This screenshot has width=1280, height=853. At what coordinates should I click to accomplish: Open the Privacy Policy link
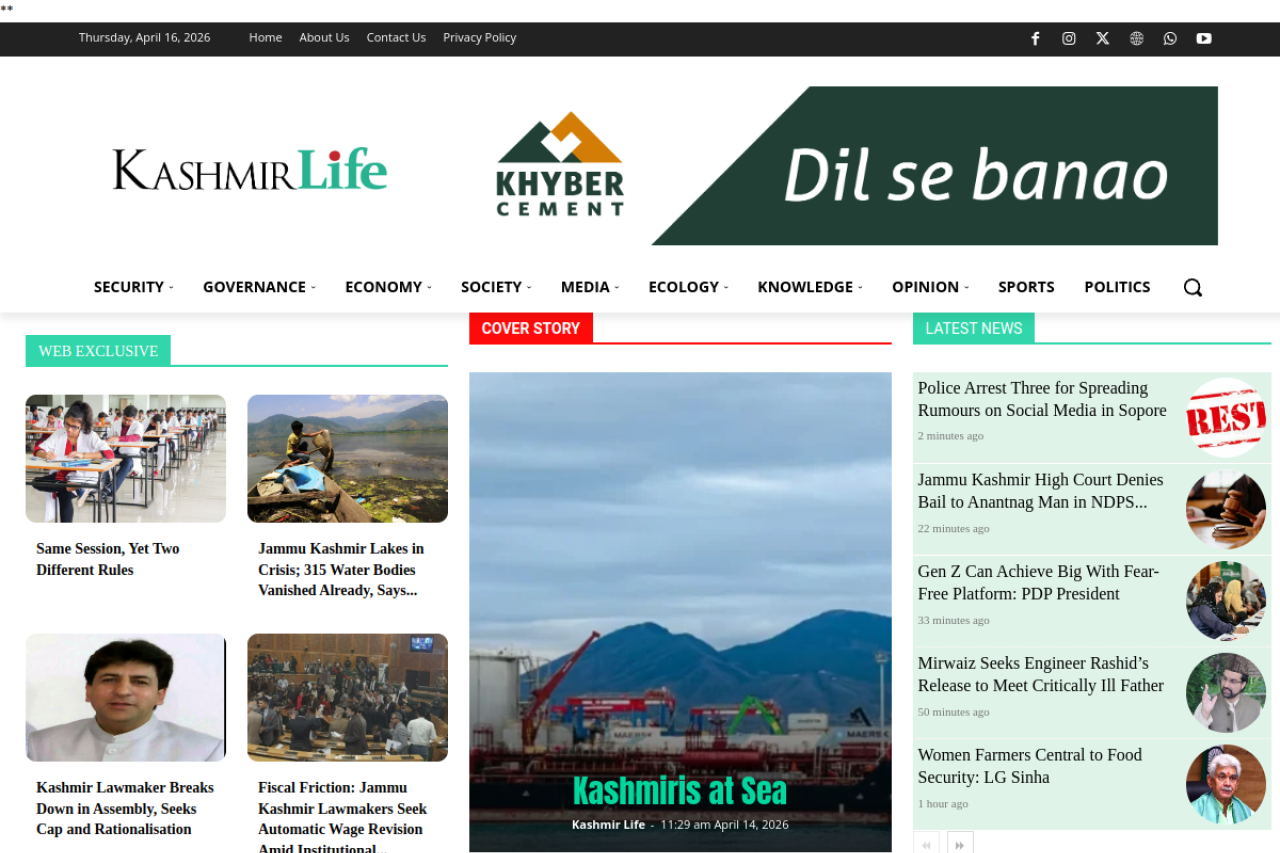[x=479, y=37]
